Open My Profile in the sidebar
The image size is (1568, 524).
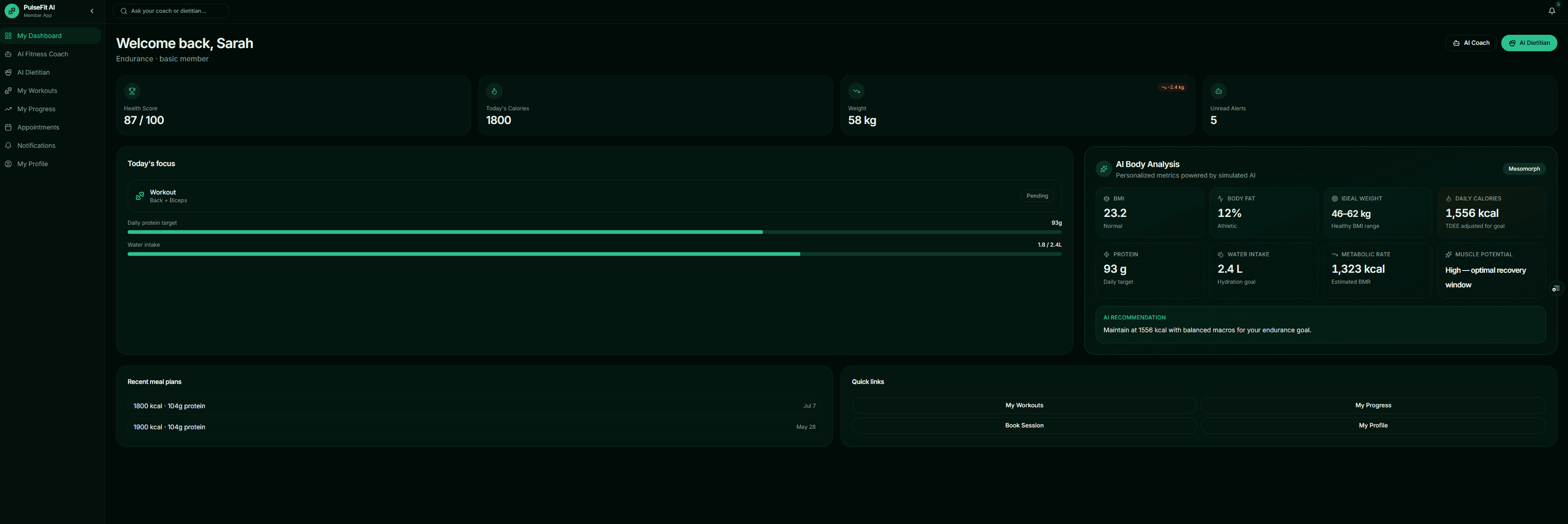coord(50,164)
